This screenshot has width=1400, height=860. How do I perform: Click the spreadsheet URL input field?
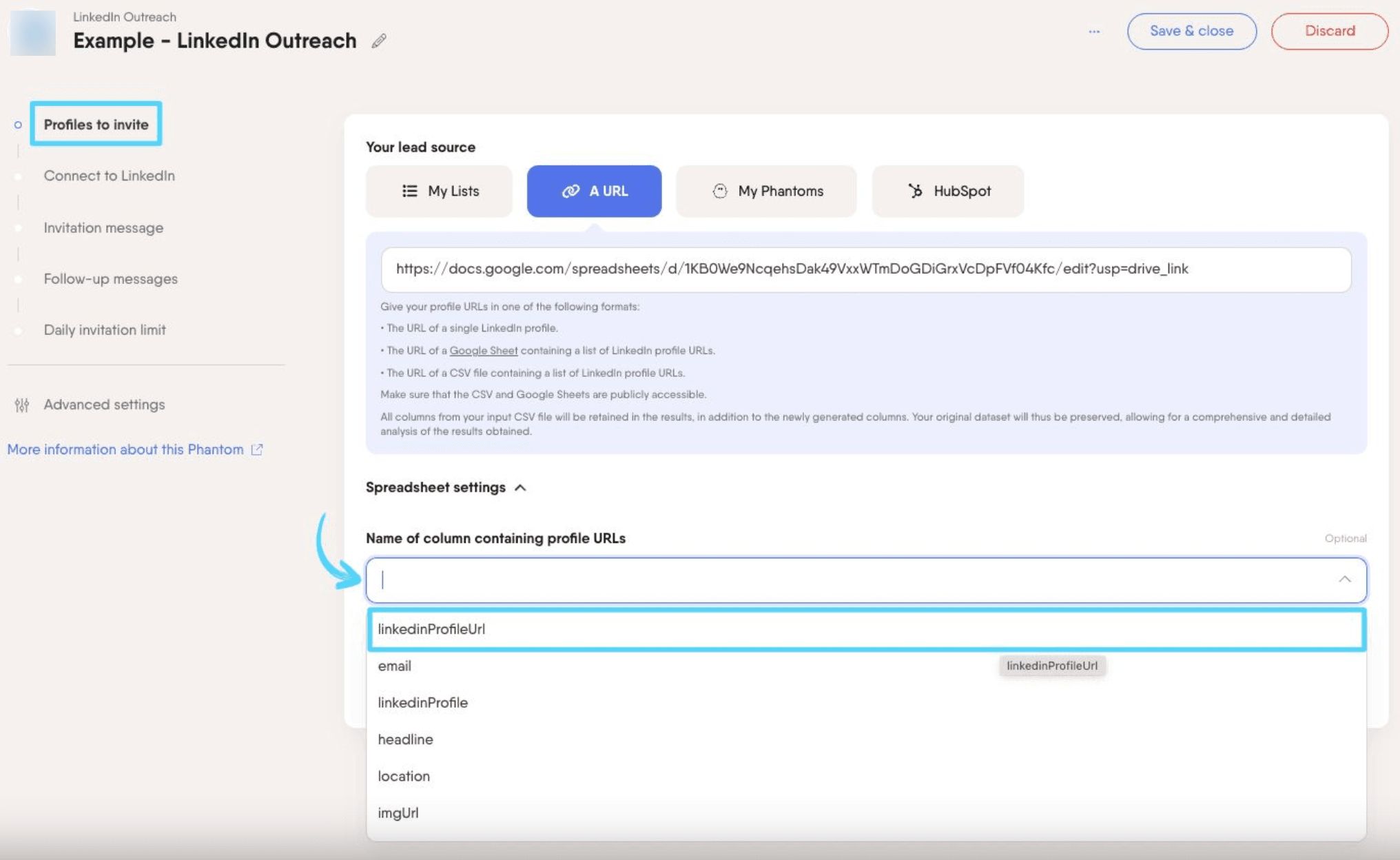[866, 269]
